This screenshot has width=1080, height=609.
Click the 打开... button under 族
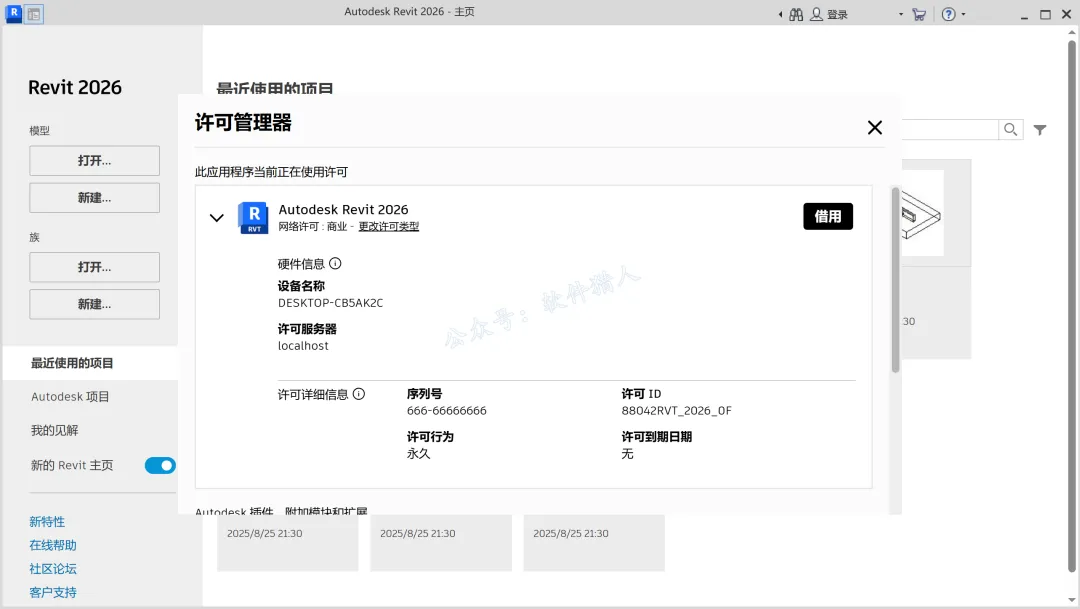pos(94,267)
